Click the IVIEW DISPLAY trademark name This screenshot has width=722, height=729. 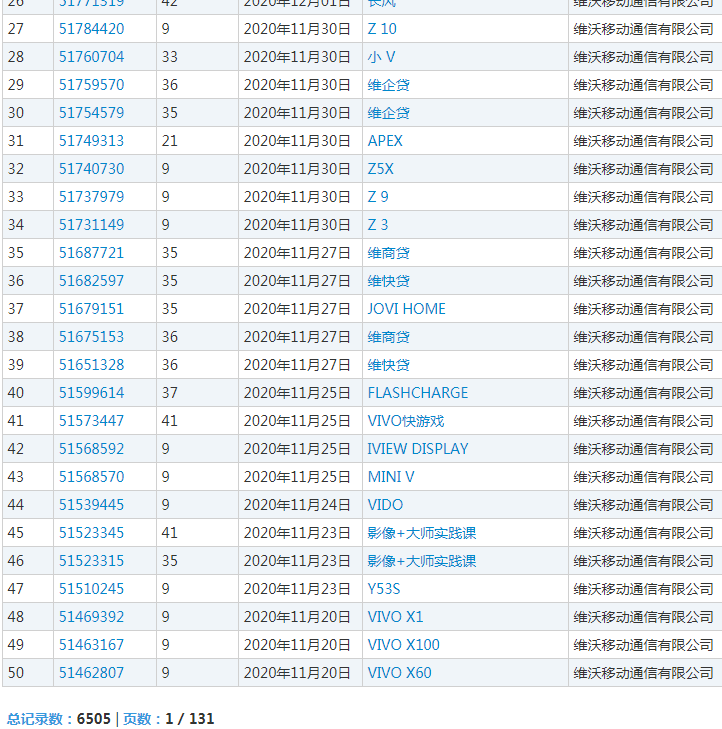tap(417, 449)
